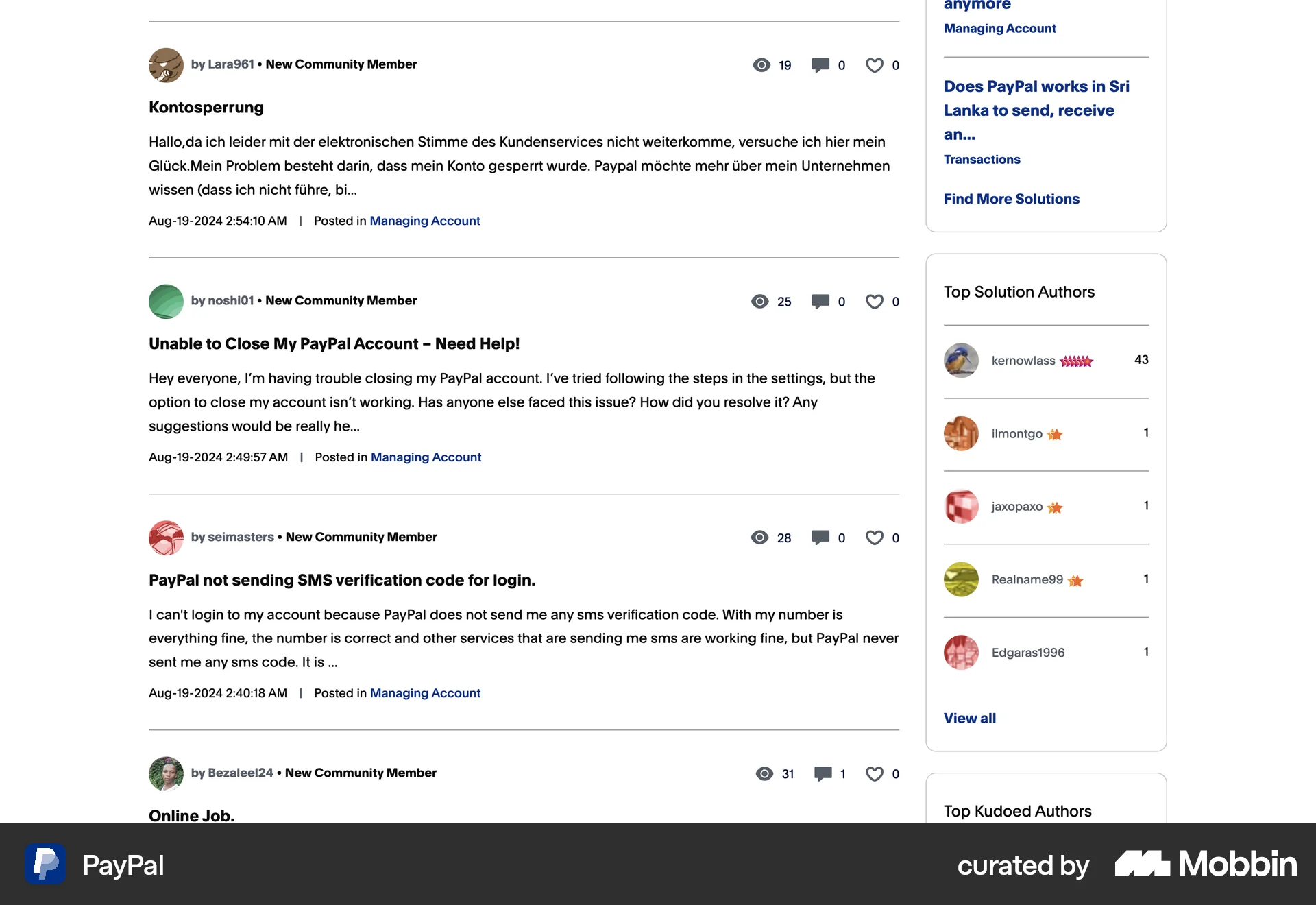Viewport: 1316px width, 905px height.
Task: Open 'PayPal not sending SMS verification code' post
Action: 342,580
